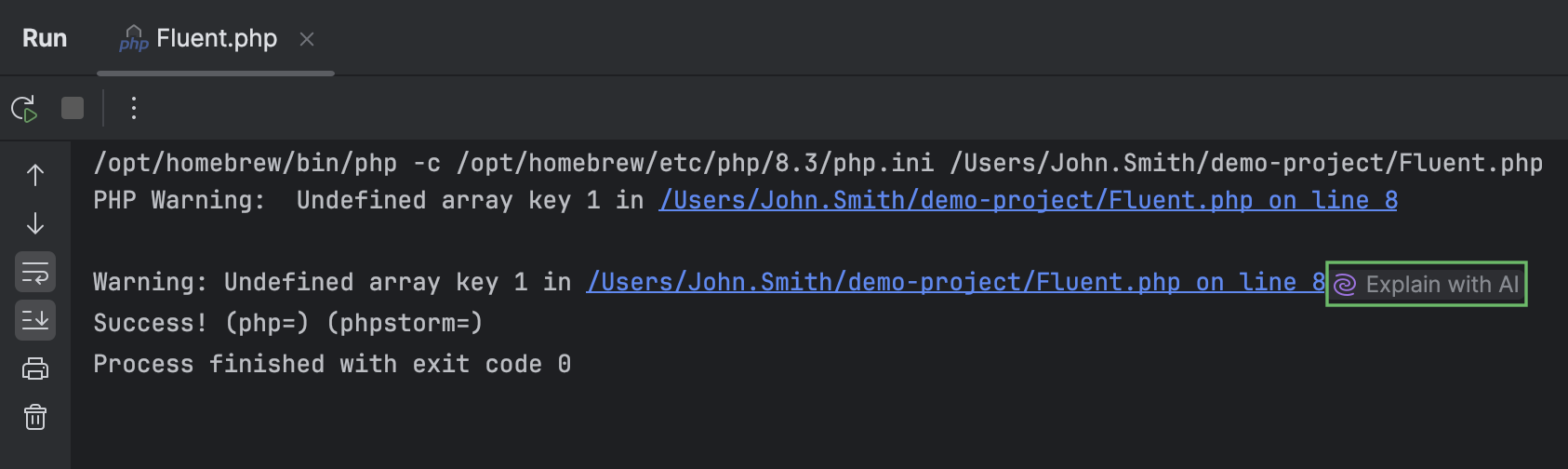This screenshot has height=469, width=1568.
Task: Click the PHP file icon on the tab
Action: point(134,39)
